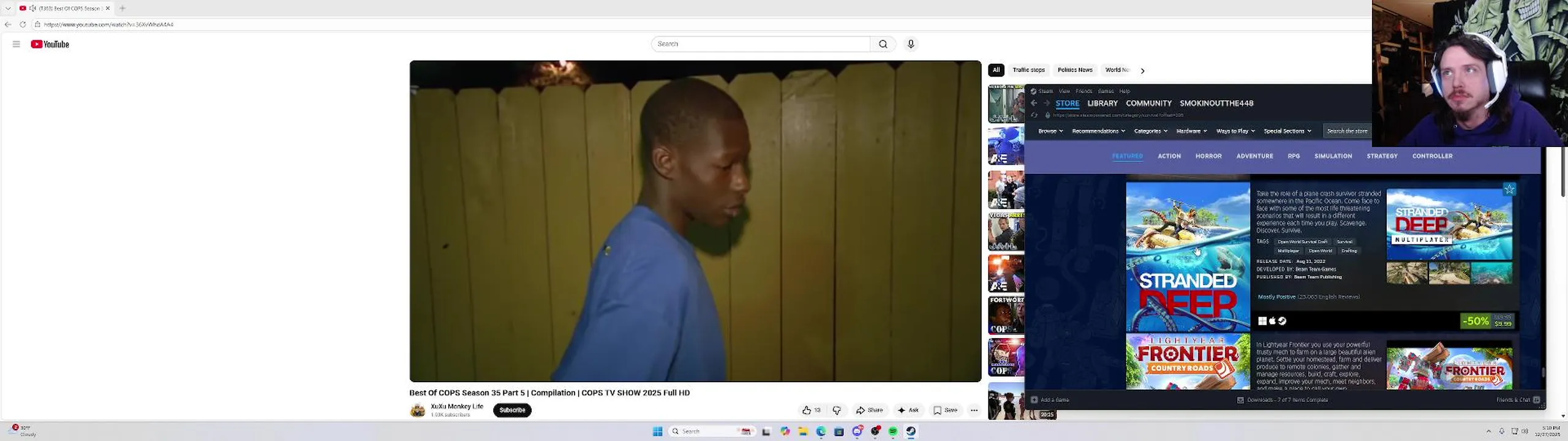The image size is (1568, 441).
Task: Select the All filter chip
Action: 996,70
